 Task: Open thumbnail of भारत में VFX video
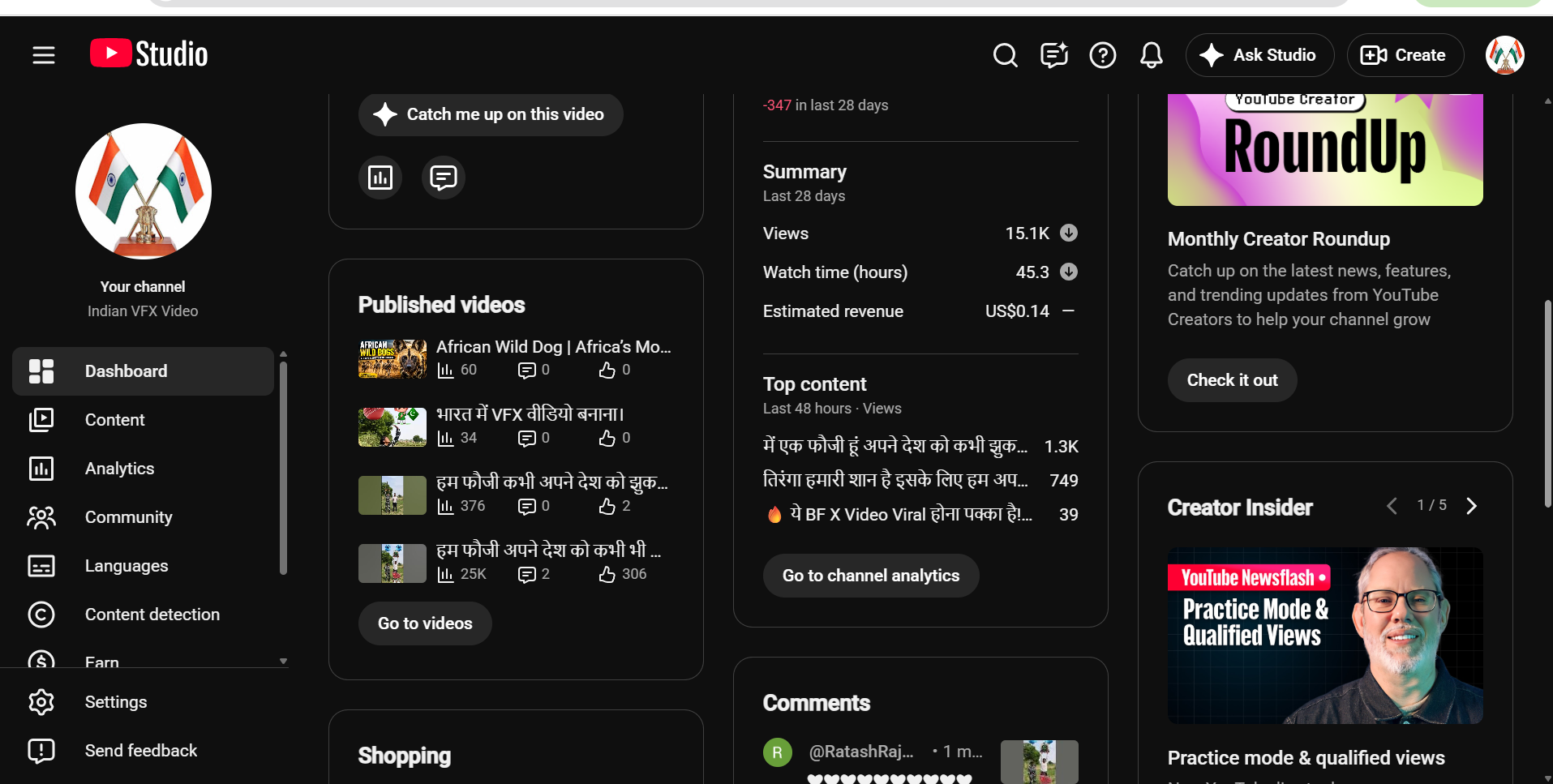pyautogui.click(x=393, y=427)
